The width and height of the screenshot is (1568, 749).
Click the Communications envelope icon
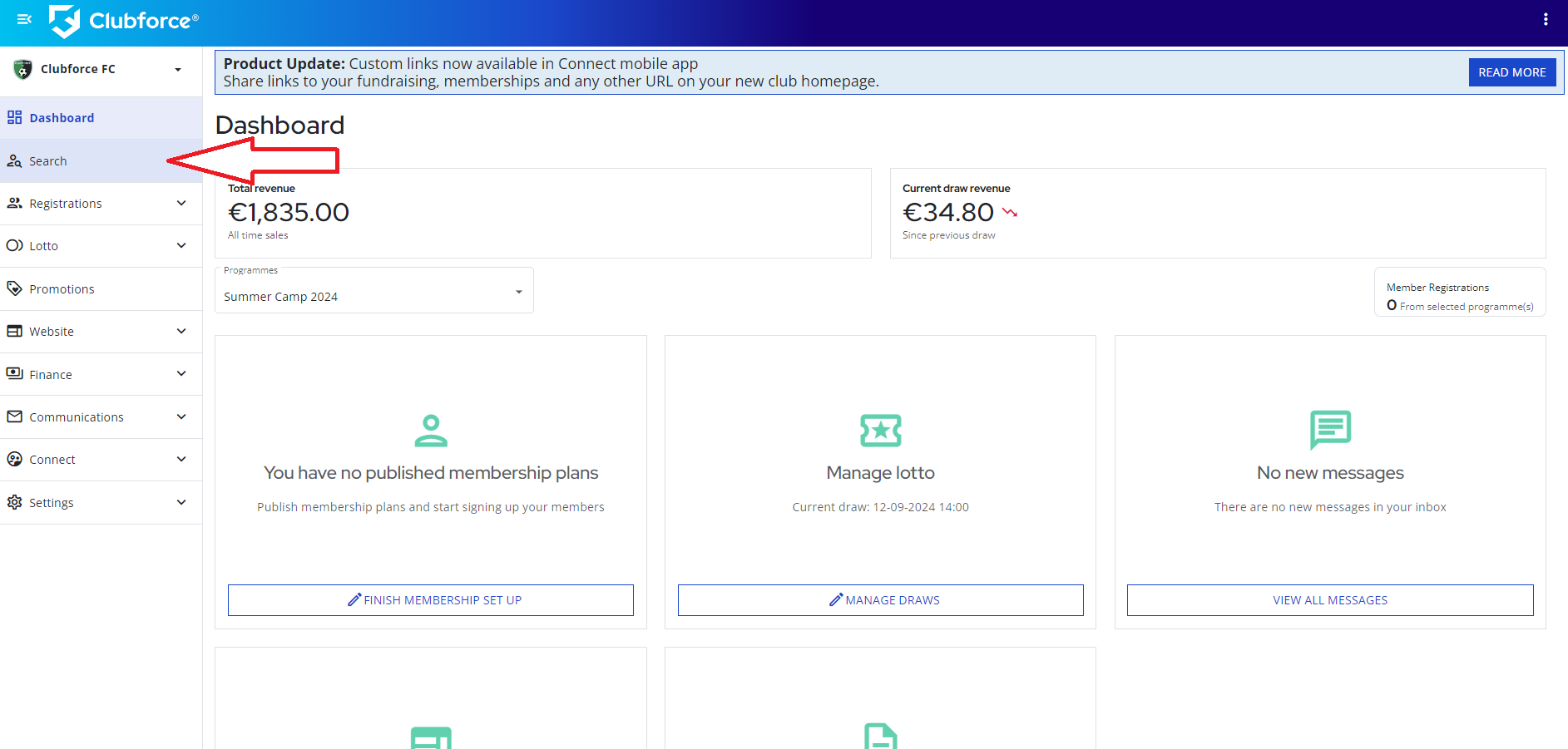point(14,416)
